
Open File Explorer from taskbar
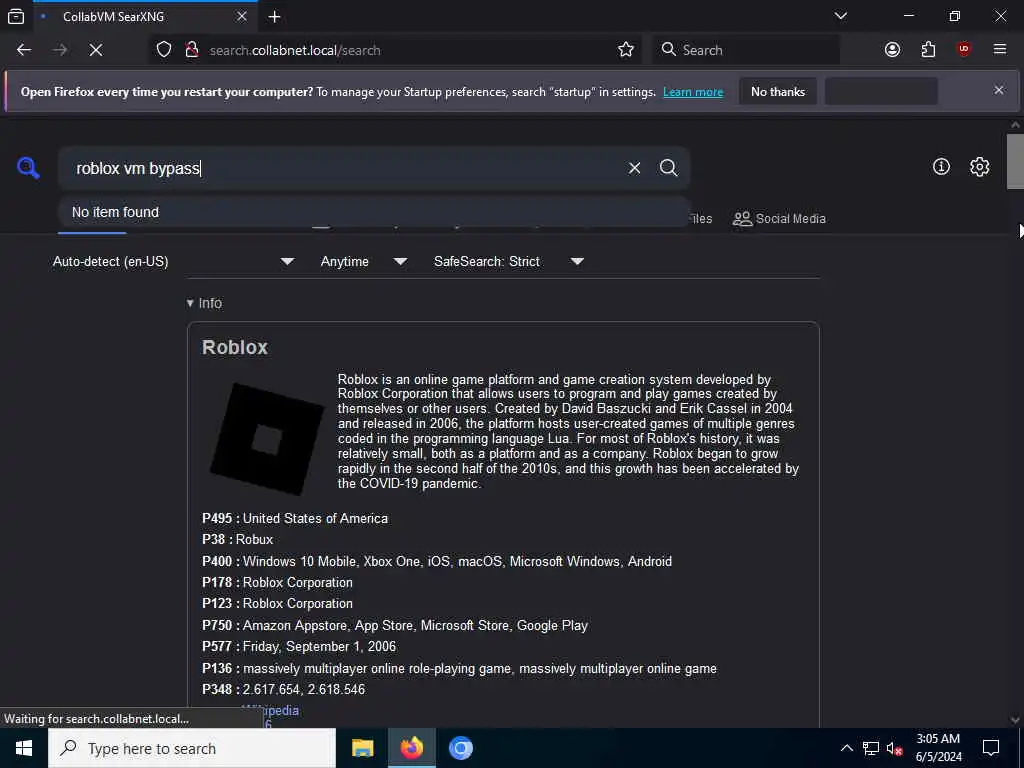[362, 748]
